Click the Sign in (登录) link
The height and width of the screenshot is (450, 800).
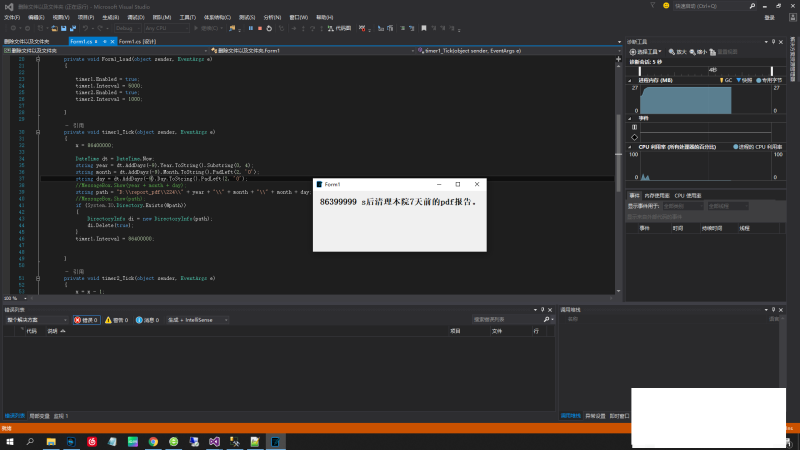(769, 17)
